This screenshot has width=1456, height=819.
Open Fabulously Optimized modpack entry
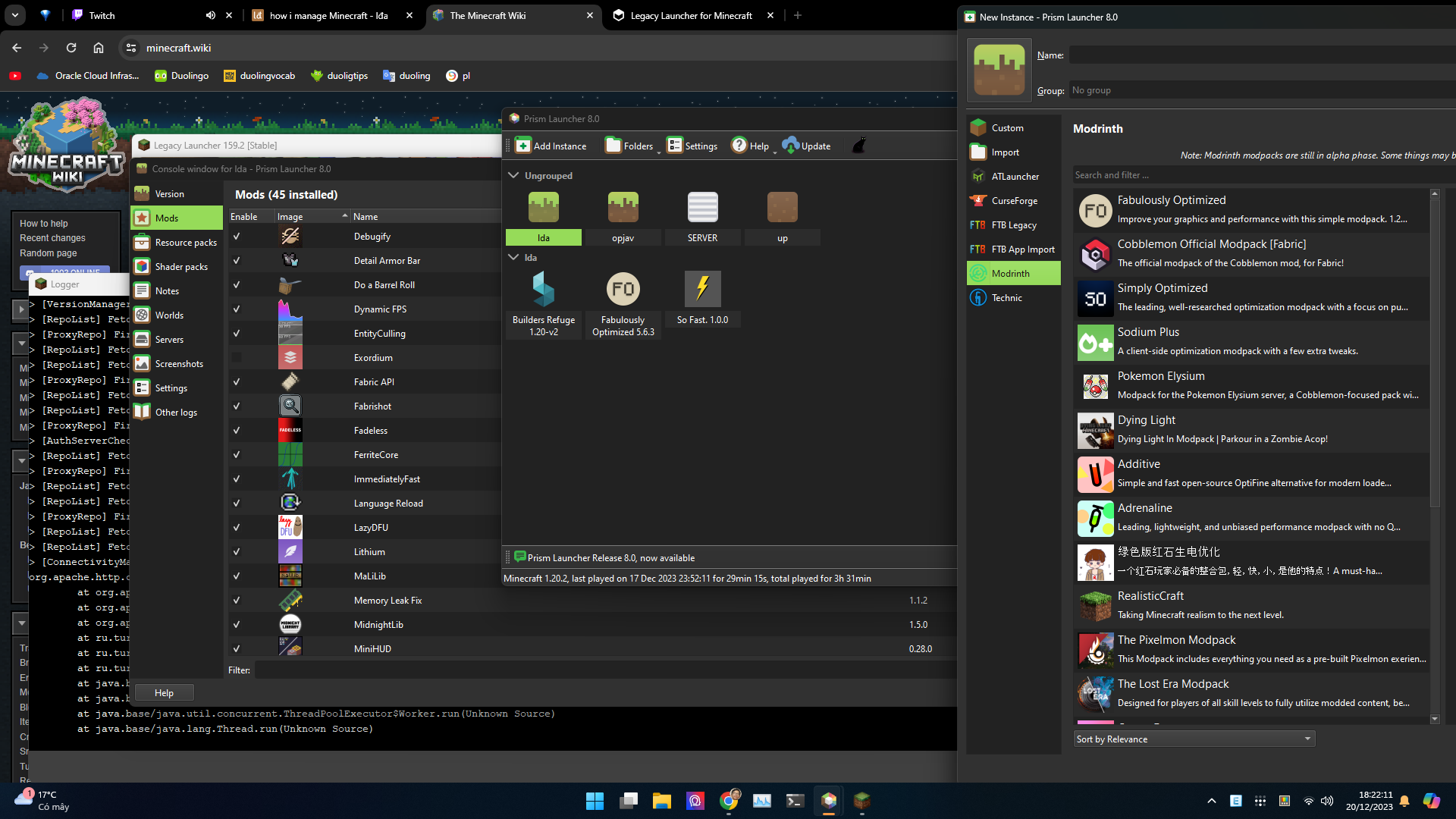(1252, 210)
